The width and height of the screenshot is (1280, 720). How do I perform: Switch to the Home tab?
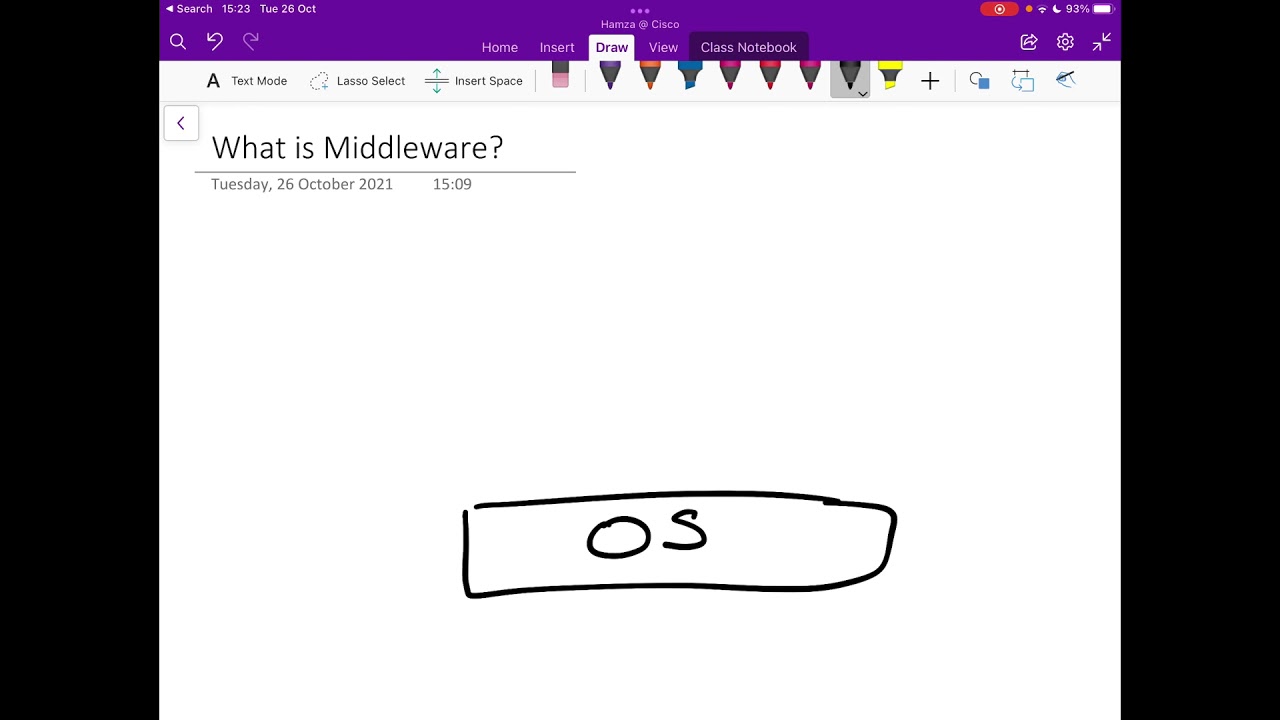pos(499,47)
